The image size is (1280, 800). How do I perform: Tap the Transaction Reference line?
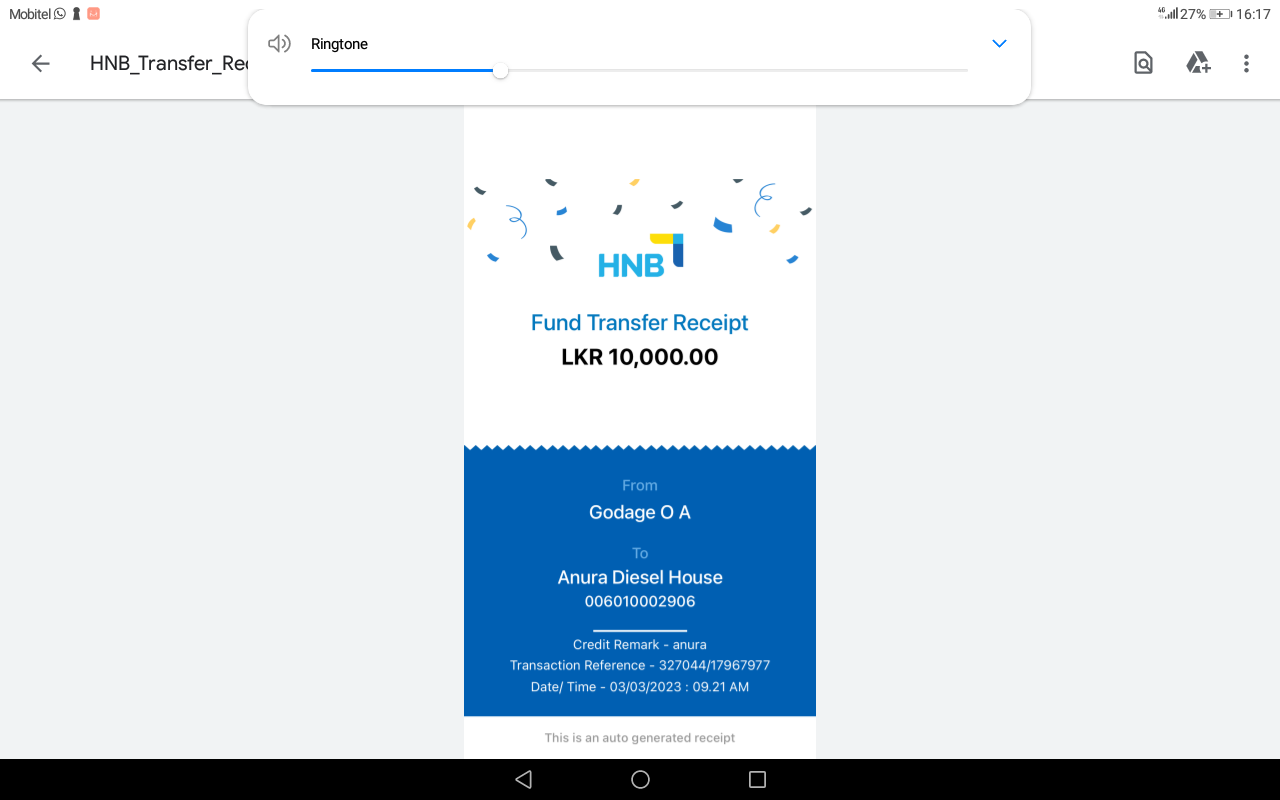click(x=639, y=665)
